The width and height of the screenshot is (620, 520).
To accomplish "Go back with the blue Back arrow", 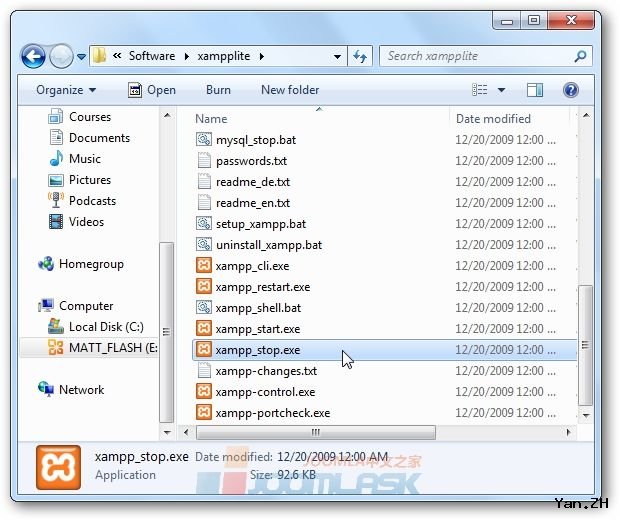I will point(33,56).
